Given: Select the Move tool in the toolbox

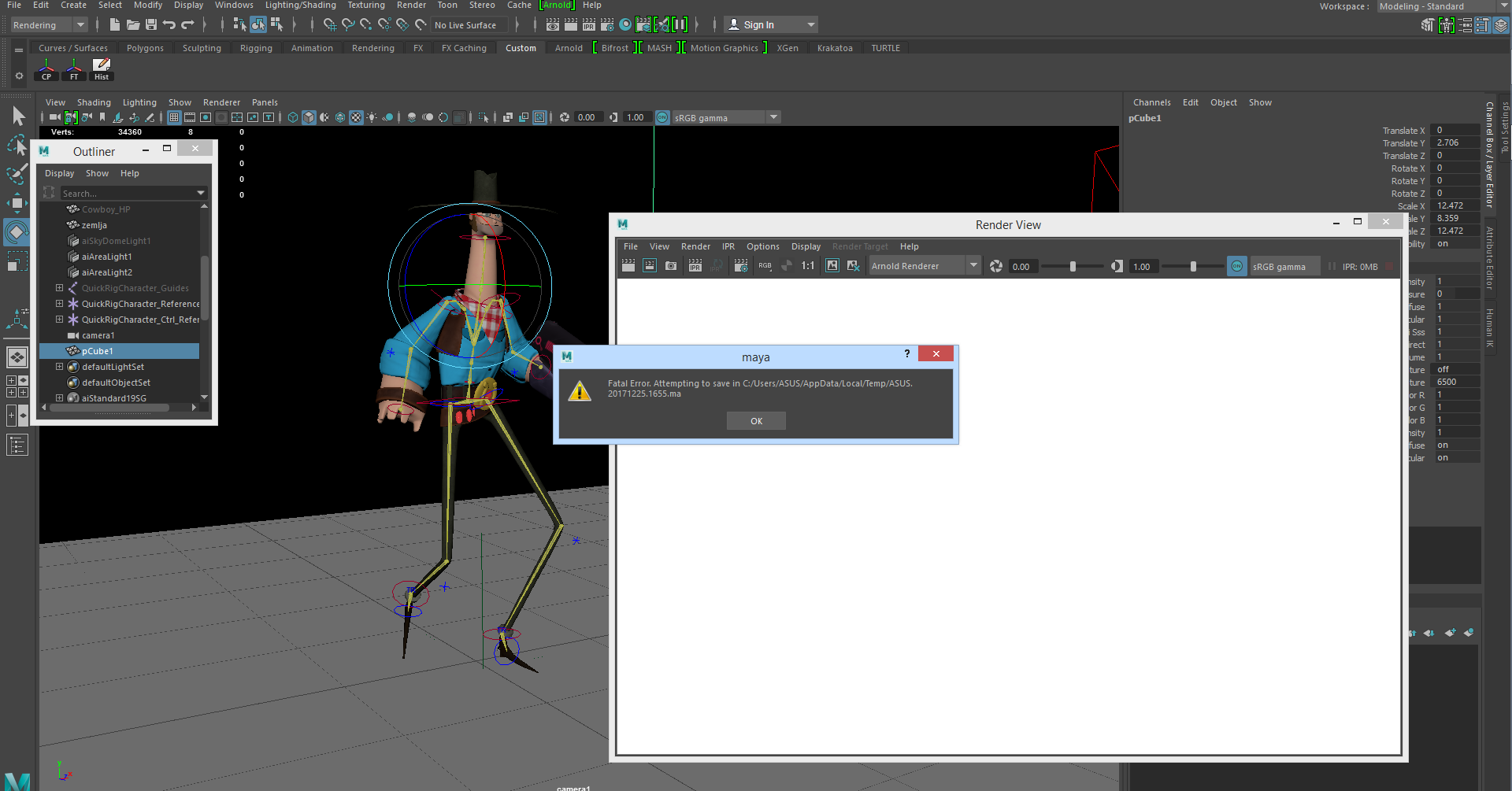Looking at the screenshot, I should (x=17, y=203).
